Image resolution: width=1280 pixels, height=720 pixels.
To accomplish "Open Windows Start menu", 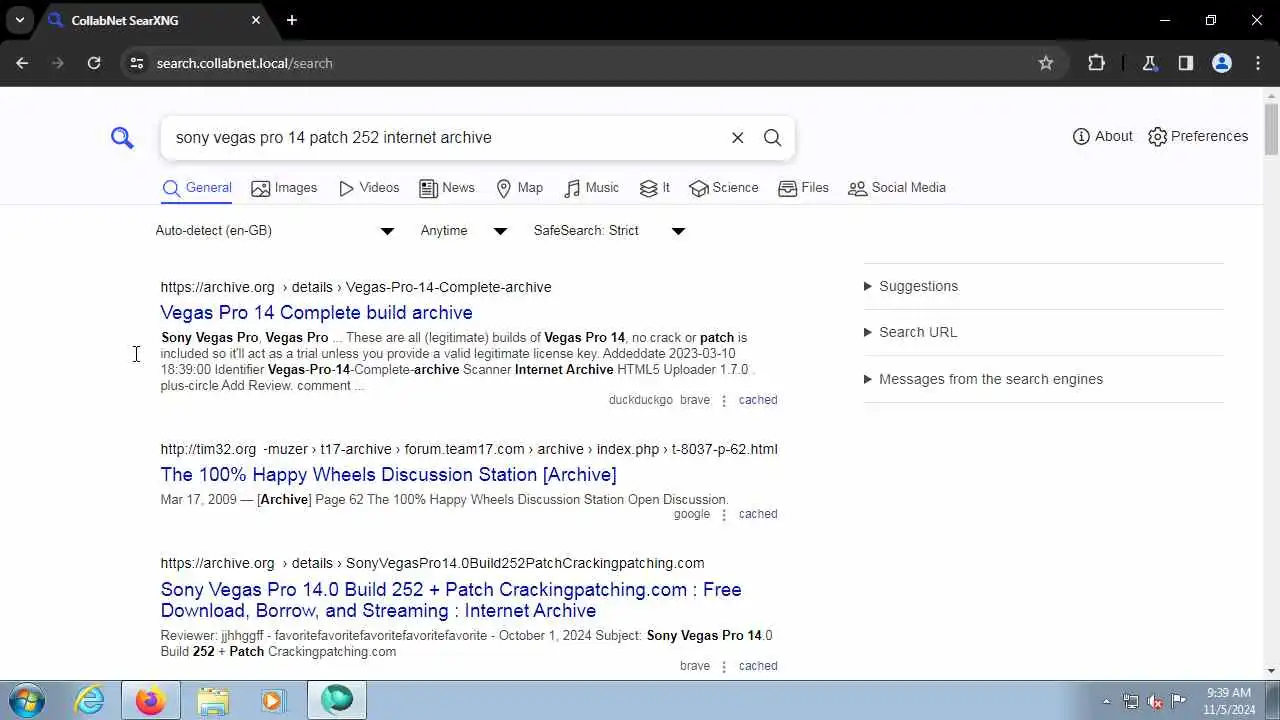I will (26, 700).
